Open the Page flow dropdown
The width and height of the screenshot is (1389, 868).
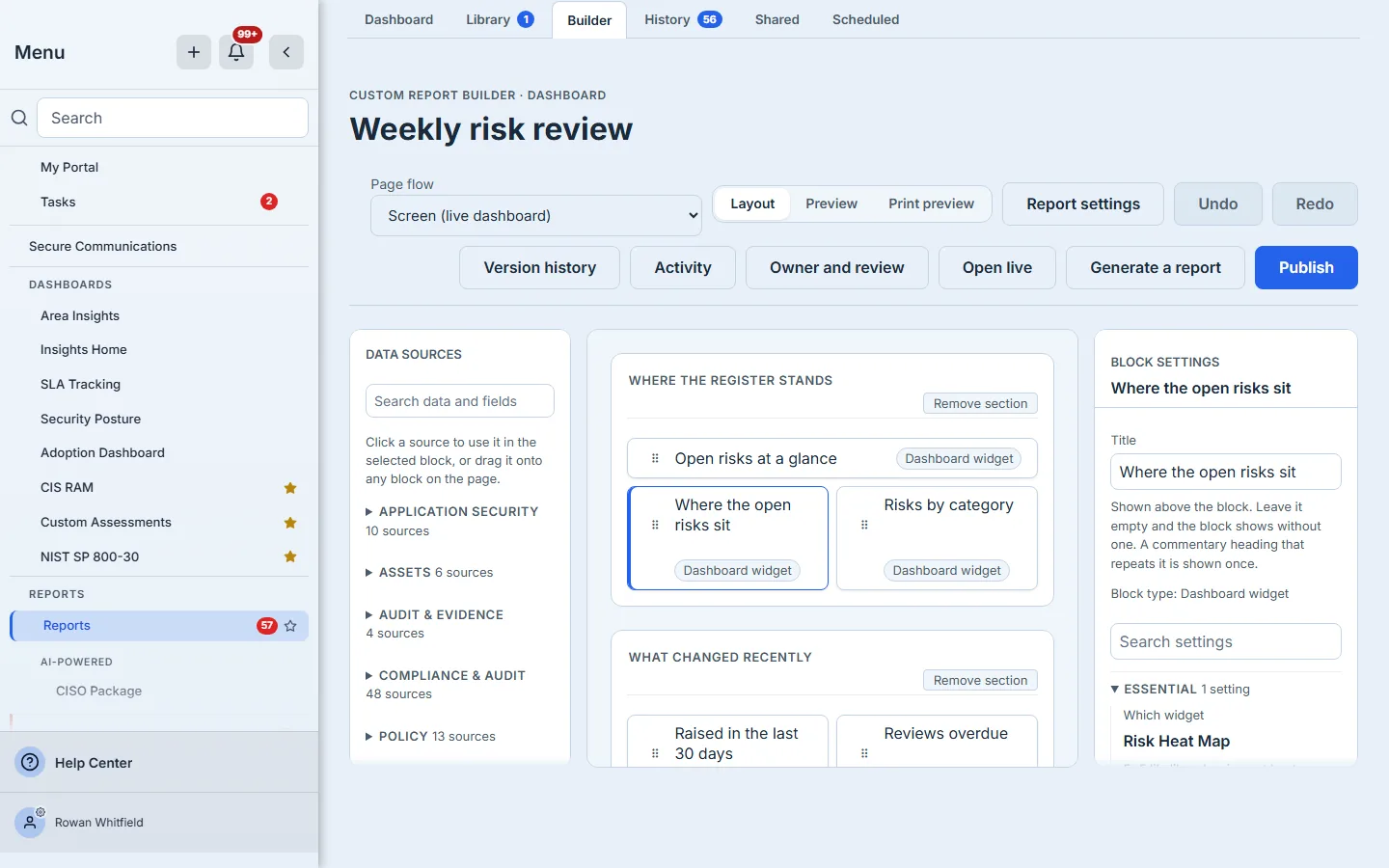tap(536, 215)
